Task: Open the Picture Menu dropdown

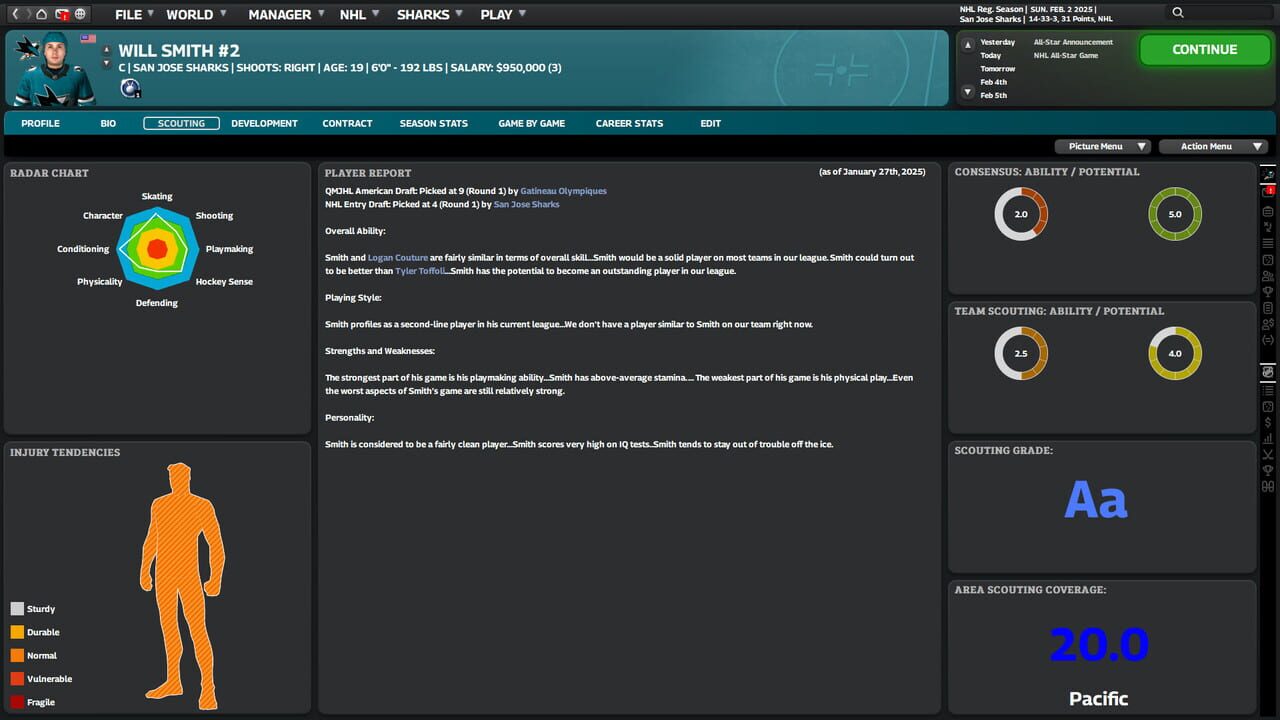Action: pos(1102,145)
